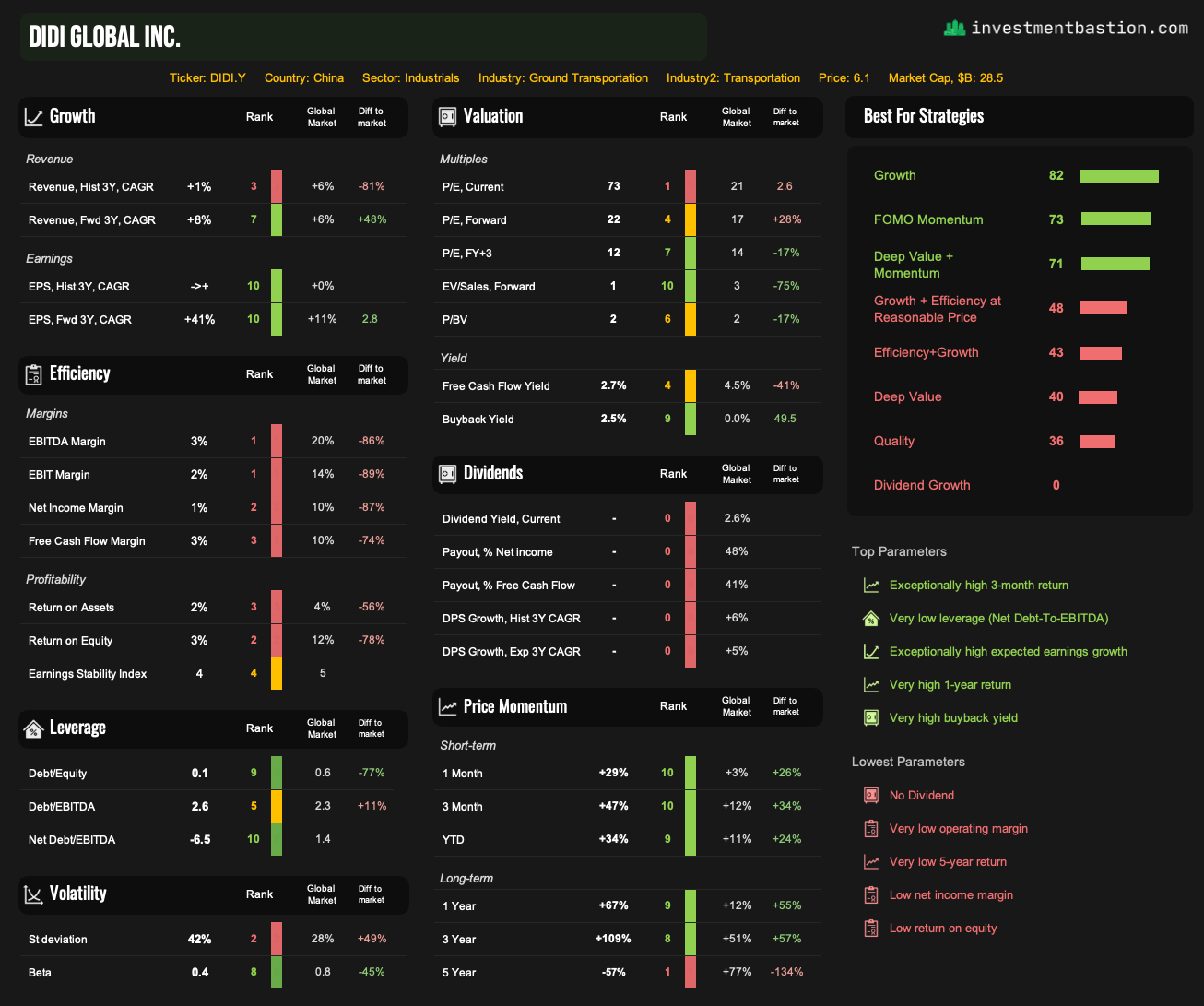The width and height of the screenshot is (1204, 1006).
Task: Click the Leverage section house icon
Action: [33, 728]
